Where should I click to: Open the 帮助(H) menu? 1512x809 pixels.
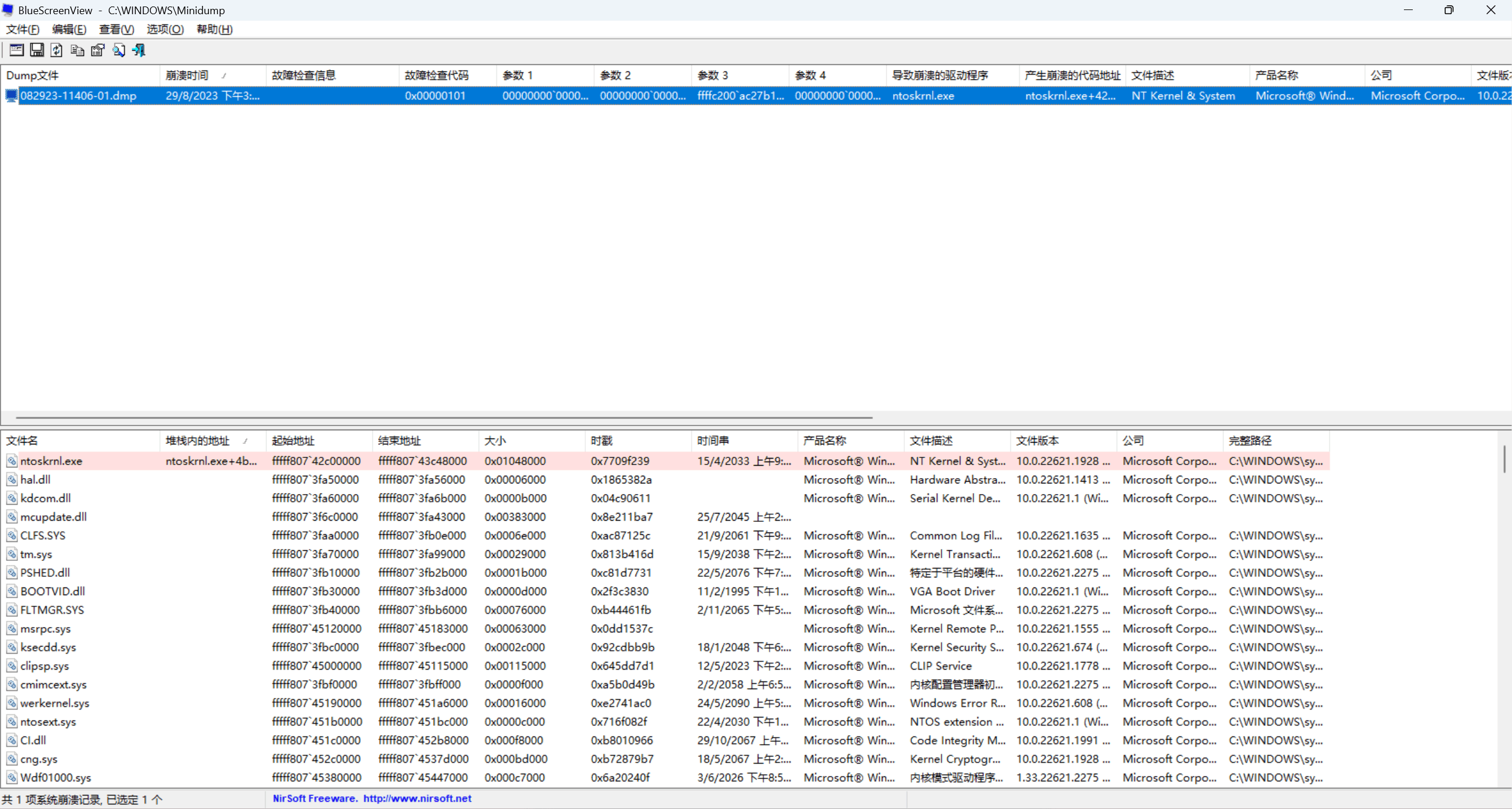pos(214,30)
